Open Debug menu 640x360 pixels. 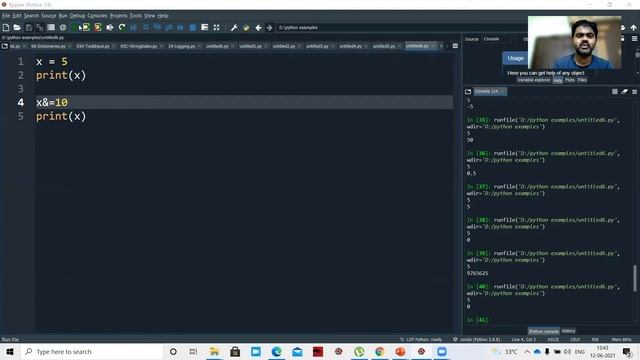pos(77,16)
